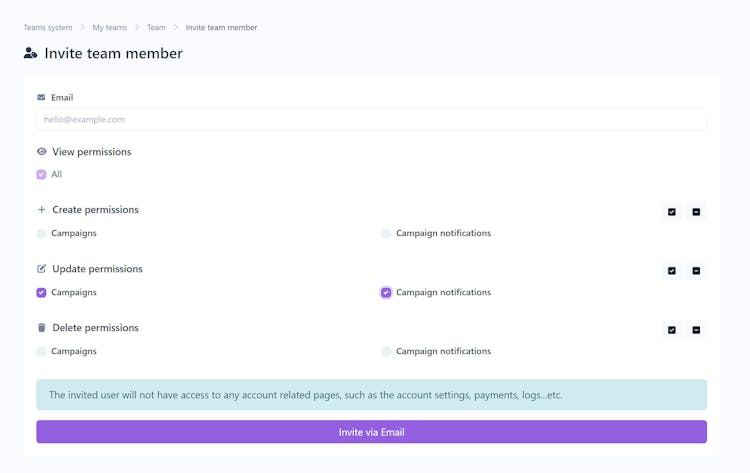Viewport: 750px width, 473px height.
Task: Deselect all Delete permissions minus icon
Action: coord(696,330)
